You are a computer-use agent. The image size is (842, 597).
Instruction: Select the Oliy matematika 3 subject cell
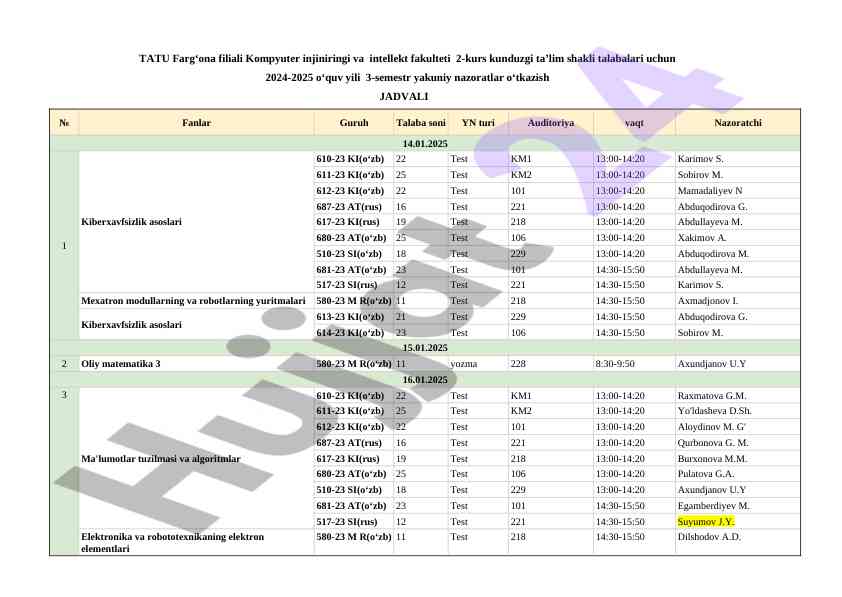click(x=120, y=364)
